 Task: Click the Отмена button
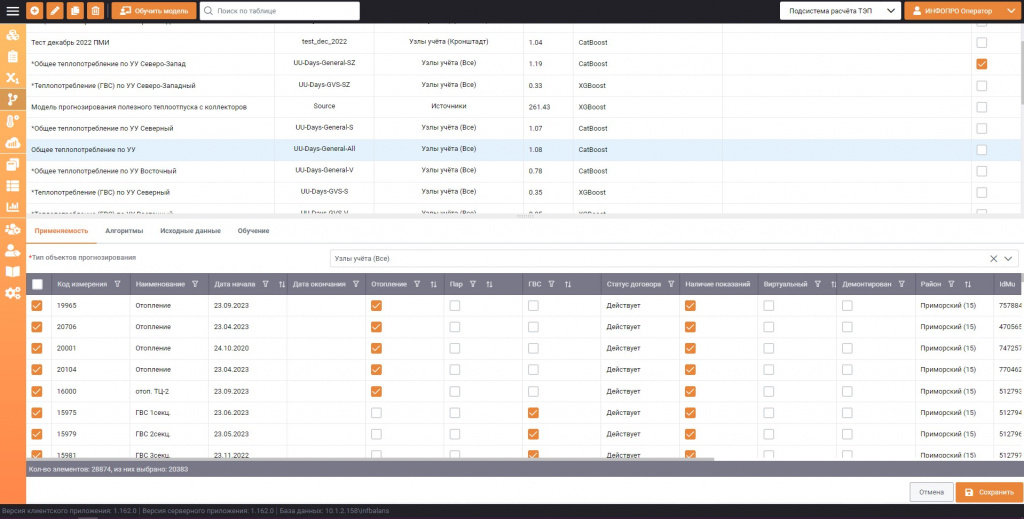click(931, 492)
